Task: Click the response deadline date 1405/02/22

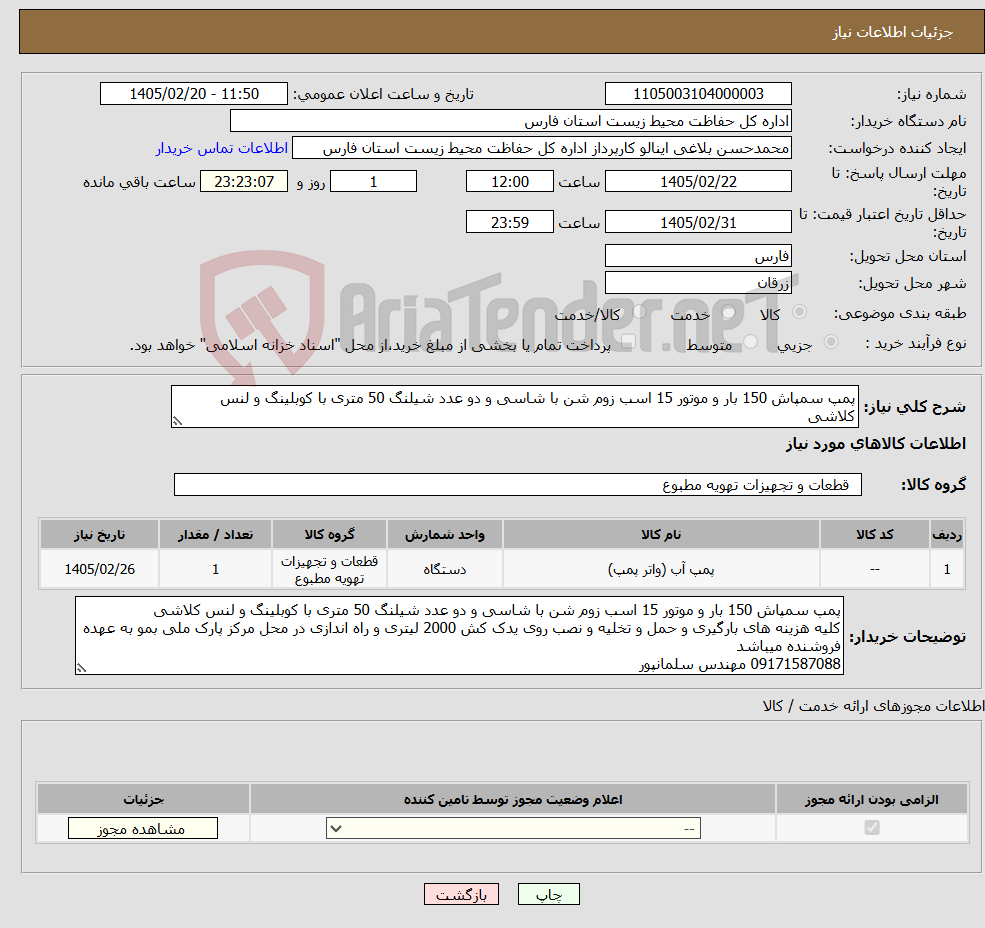Action: click(698, 182)
